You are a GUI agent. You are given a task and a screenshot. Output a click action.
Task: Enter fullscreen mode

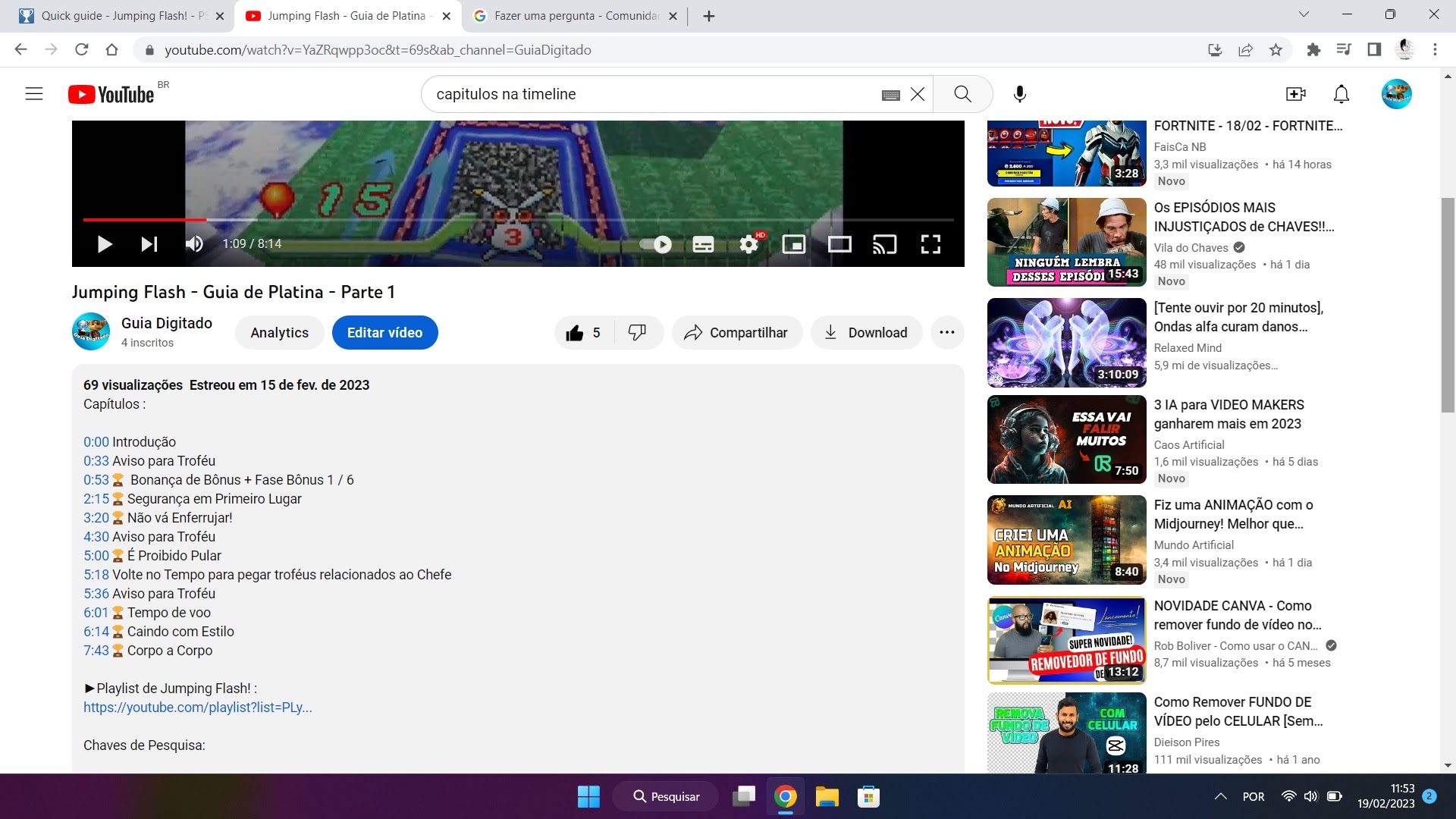[930, 244]
